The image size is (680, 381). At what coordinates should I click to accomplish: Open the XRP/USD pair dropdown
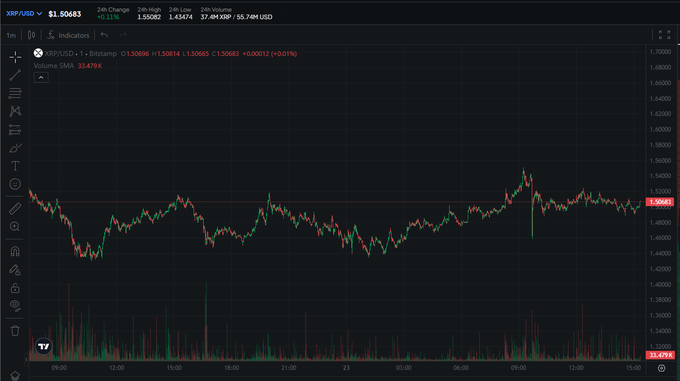(24, 14)
